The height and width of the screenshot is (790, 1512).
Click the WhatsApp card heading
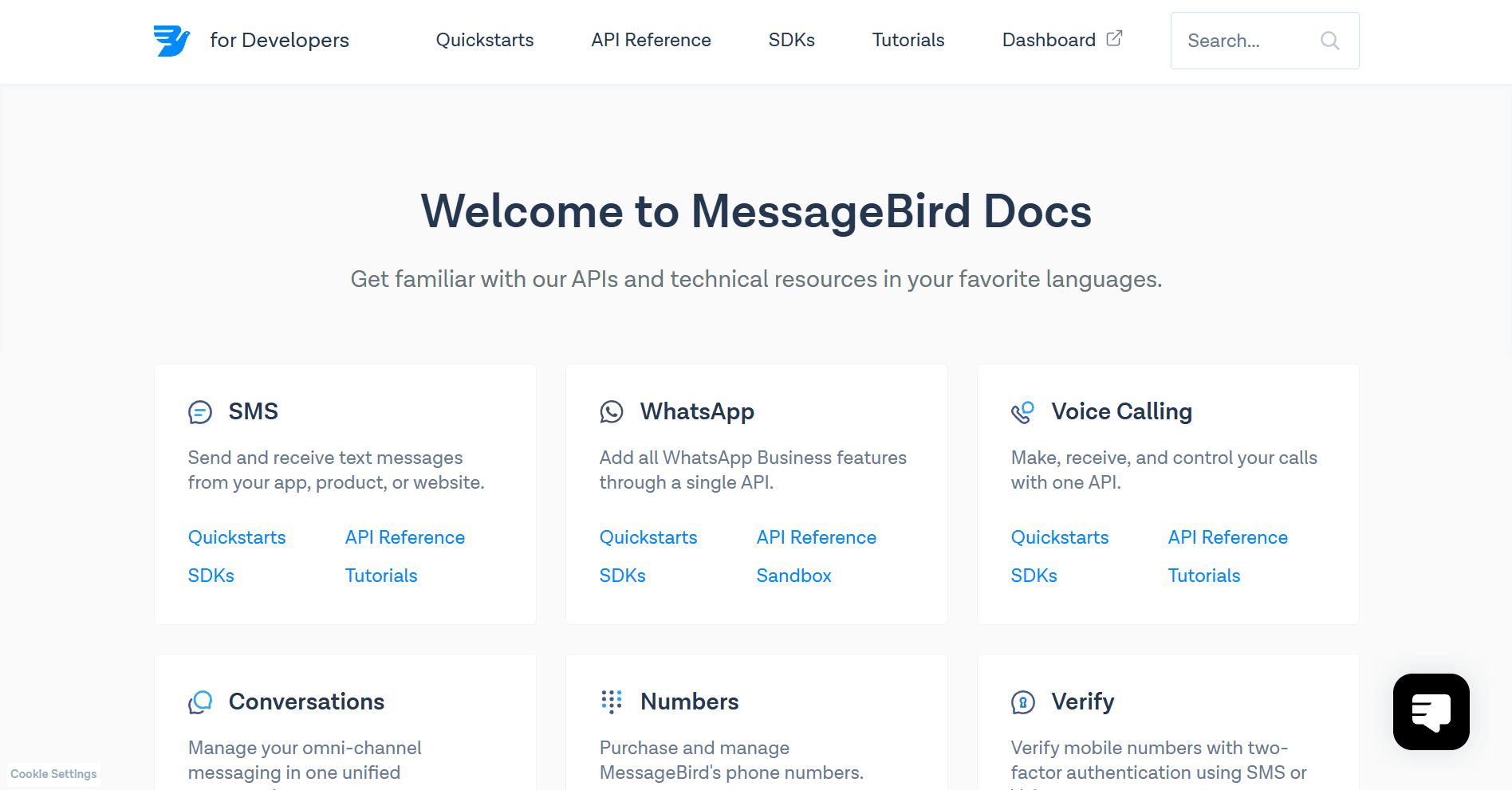697,411
